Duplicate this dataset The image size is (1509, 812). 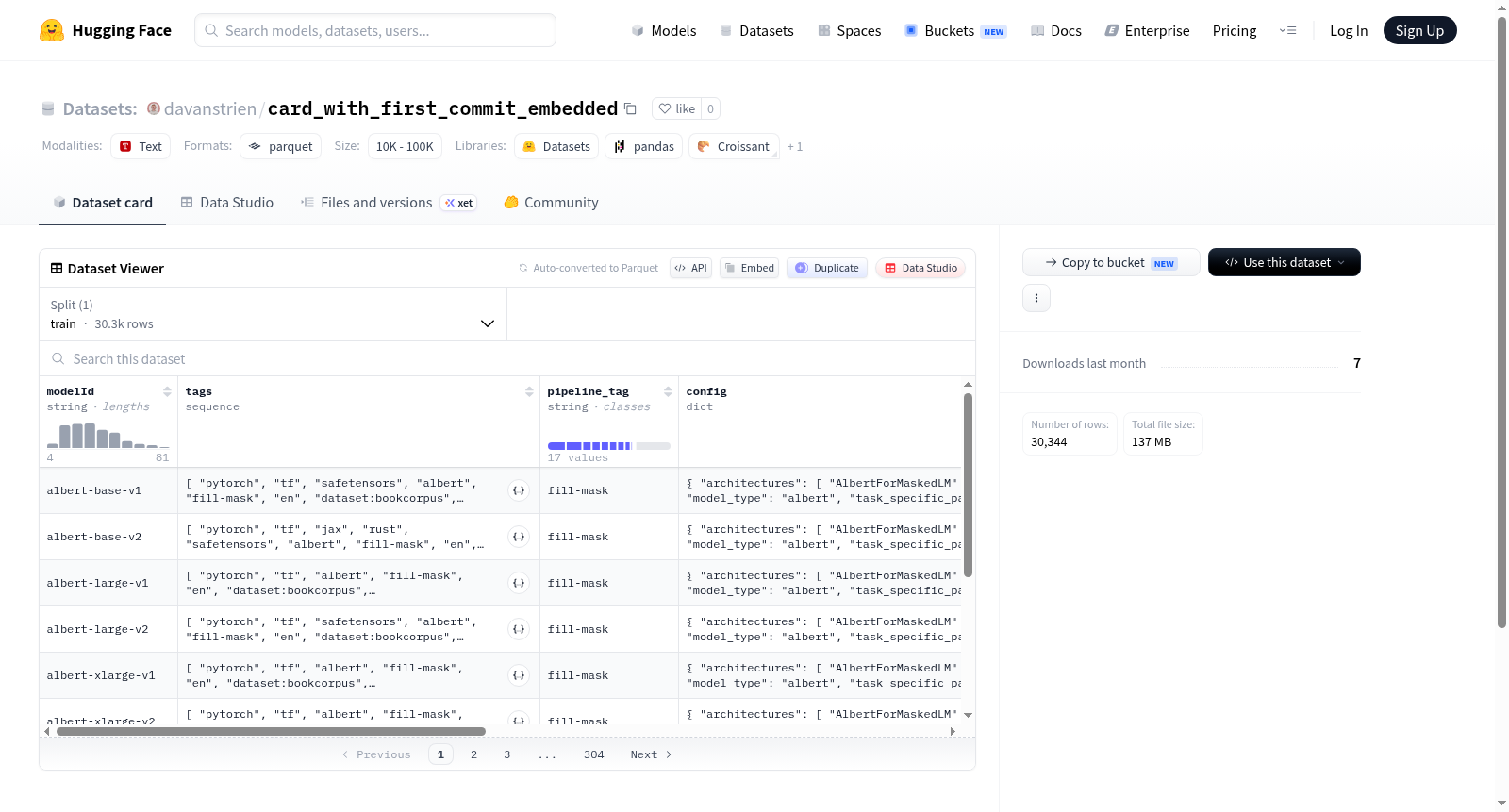point(827,268)
